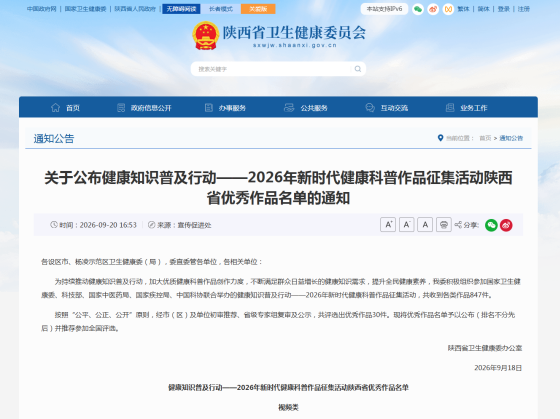Click the 通知公告 section heading
The width and height of the screenshot is (560, 419).
click(x=54, y=139)
